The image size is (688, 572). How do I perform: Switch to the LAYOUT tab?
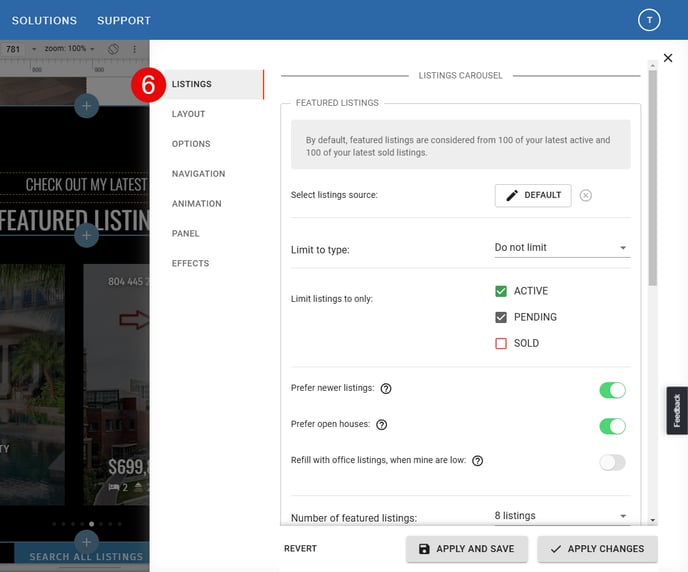pyautogui.click(x=188, y=114)
